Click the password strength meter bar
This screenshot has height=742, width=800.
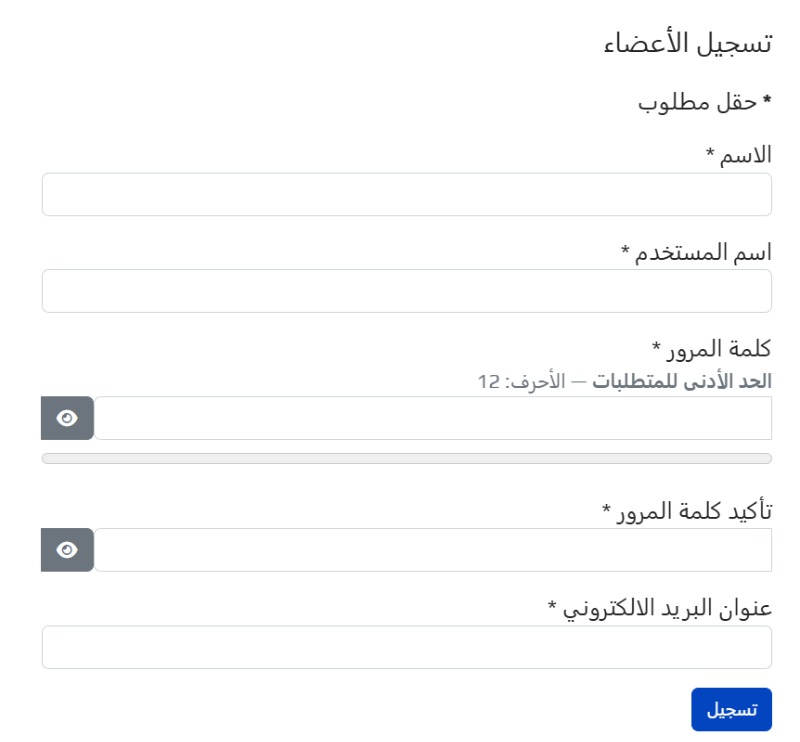406,458
